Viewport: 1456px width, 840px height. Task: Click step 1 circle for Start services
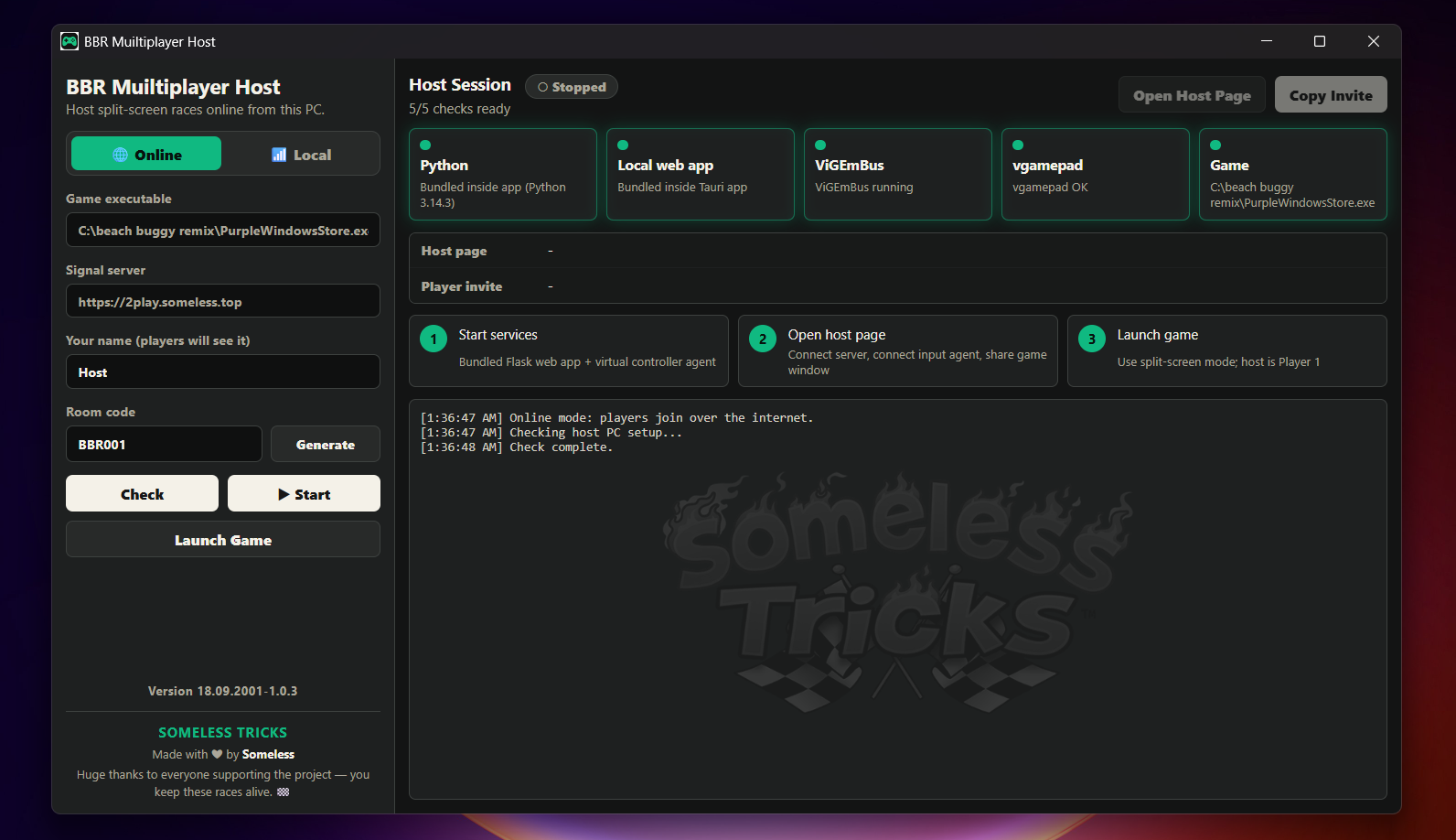point(434,339)
